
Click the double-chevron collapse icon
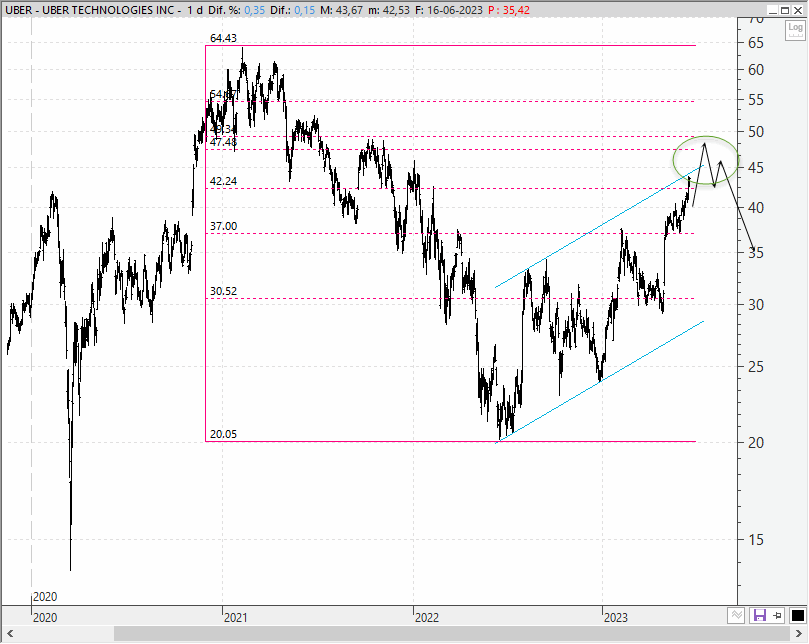point(736,615)
